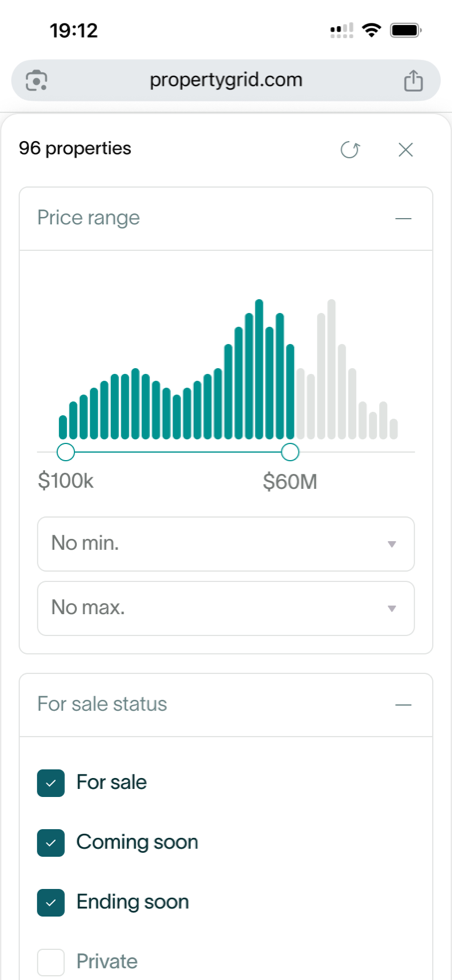Tap the propertygrid.com URL text
452x980 pixels.
point(226,80)
